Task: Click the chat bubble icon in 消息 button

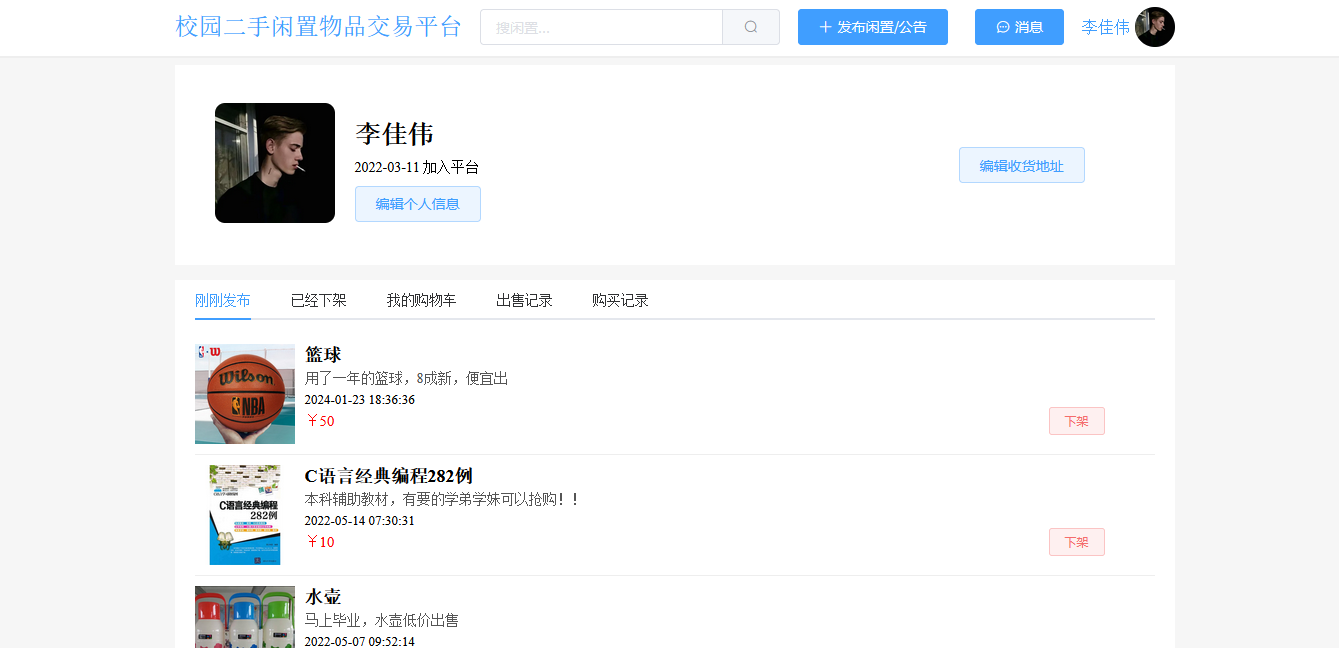Action: [x=1003, y=27]
